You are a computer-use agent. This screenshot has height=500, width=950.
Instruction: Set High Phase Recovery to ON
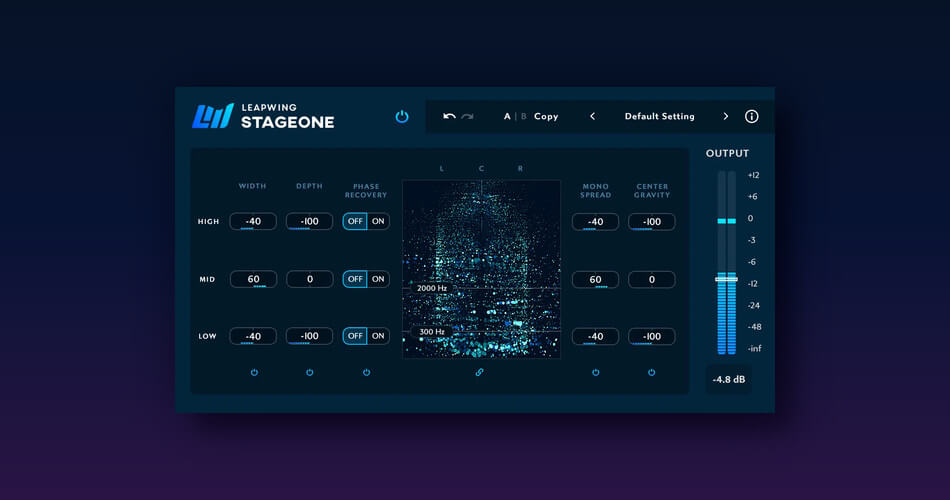point(378,222)
